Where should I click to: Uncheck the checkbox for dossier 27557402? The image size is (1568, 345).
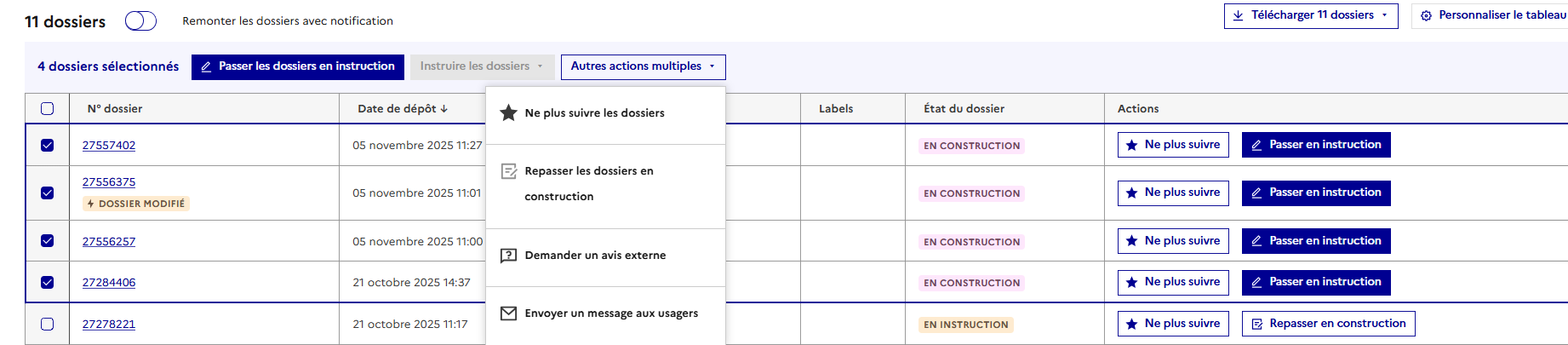pos(48,146)
